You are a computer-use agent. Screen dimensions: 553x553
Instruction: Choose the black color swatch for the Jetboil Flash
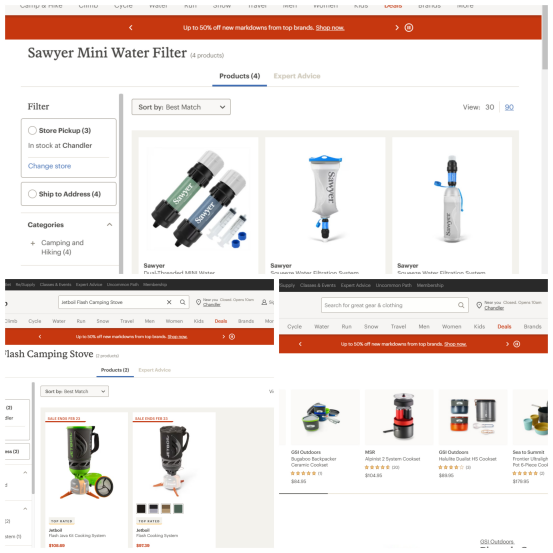141,509
